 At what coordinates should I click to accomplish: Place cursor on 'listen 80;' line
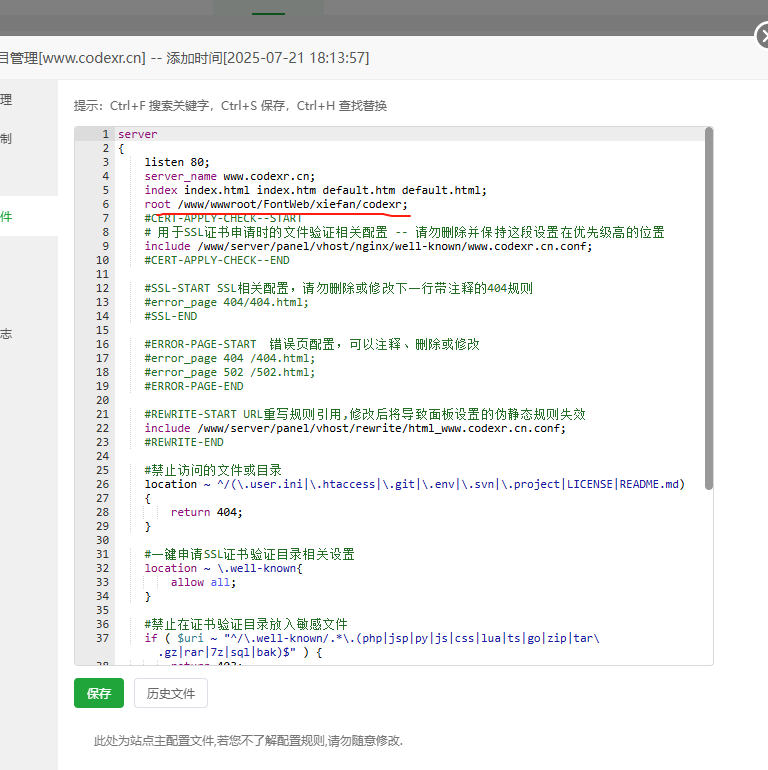point(177,162)
